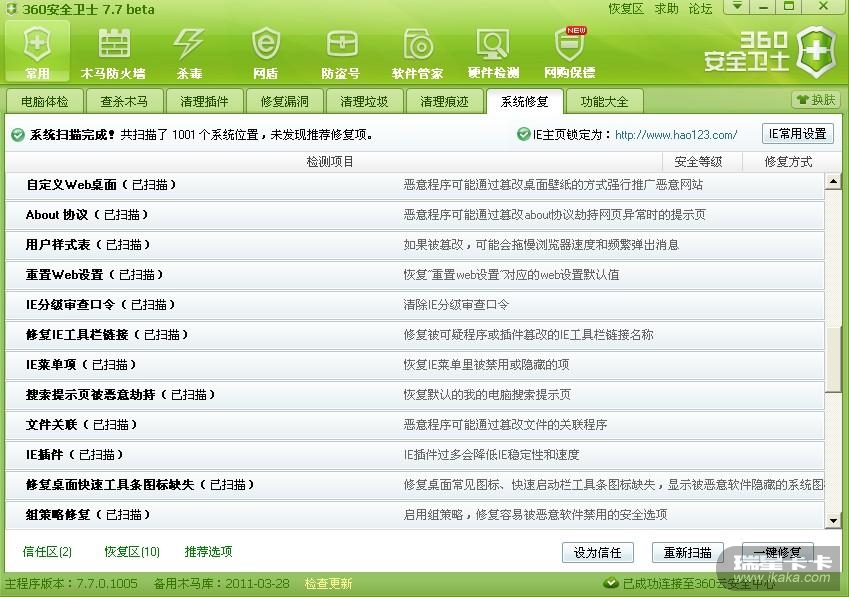Select the 修复IE工具栏链接 row
This screenshot has width=849, height=597.
pos(415,335)
